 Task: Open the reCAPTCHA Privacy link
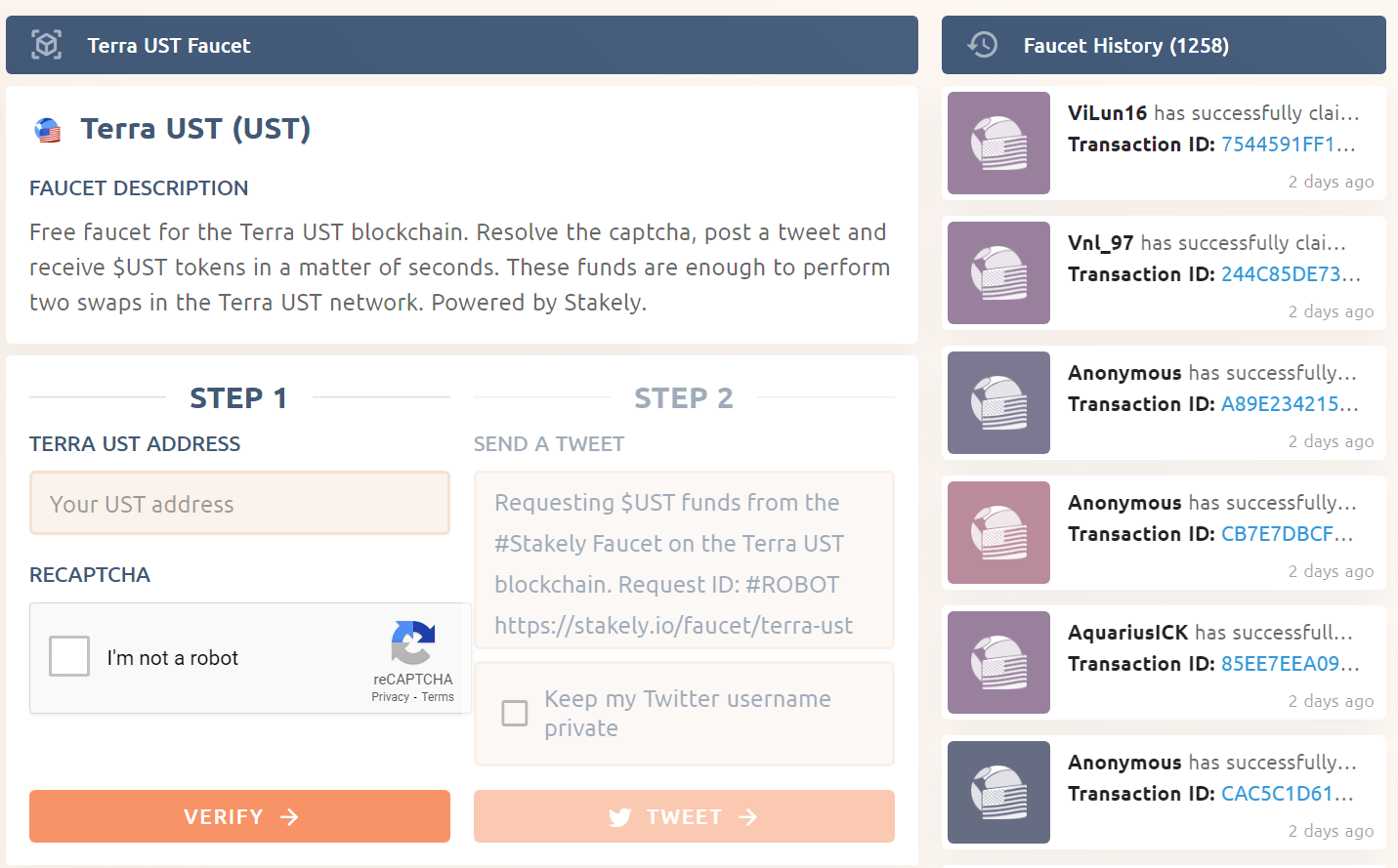[x=390, y=697]
